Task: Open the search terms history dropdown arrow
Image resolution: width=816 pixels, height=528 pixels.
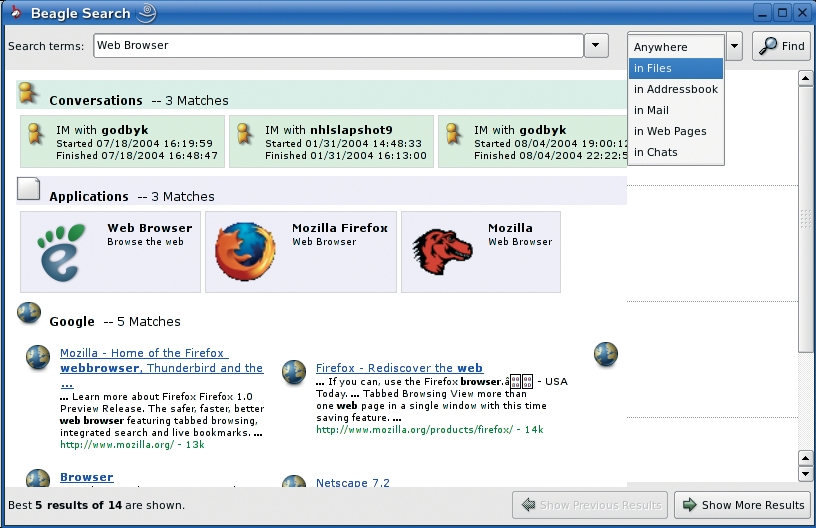Action: (596, 45)
